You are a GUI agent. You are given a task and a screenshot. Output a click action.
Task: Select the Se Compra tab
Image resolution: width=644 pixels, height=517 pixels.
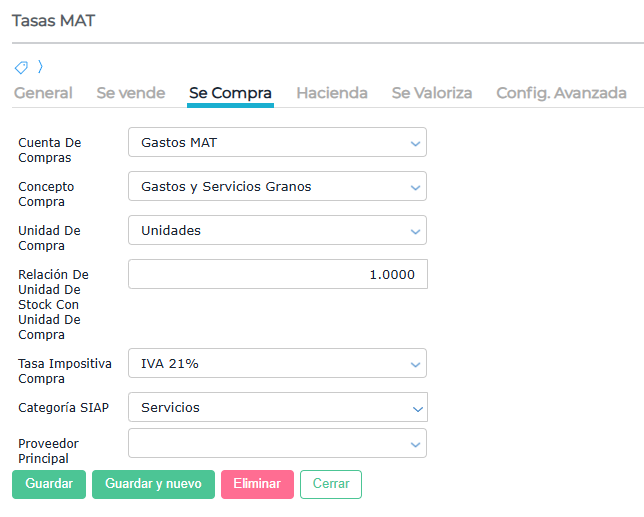pos(230,93)
